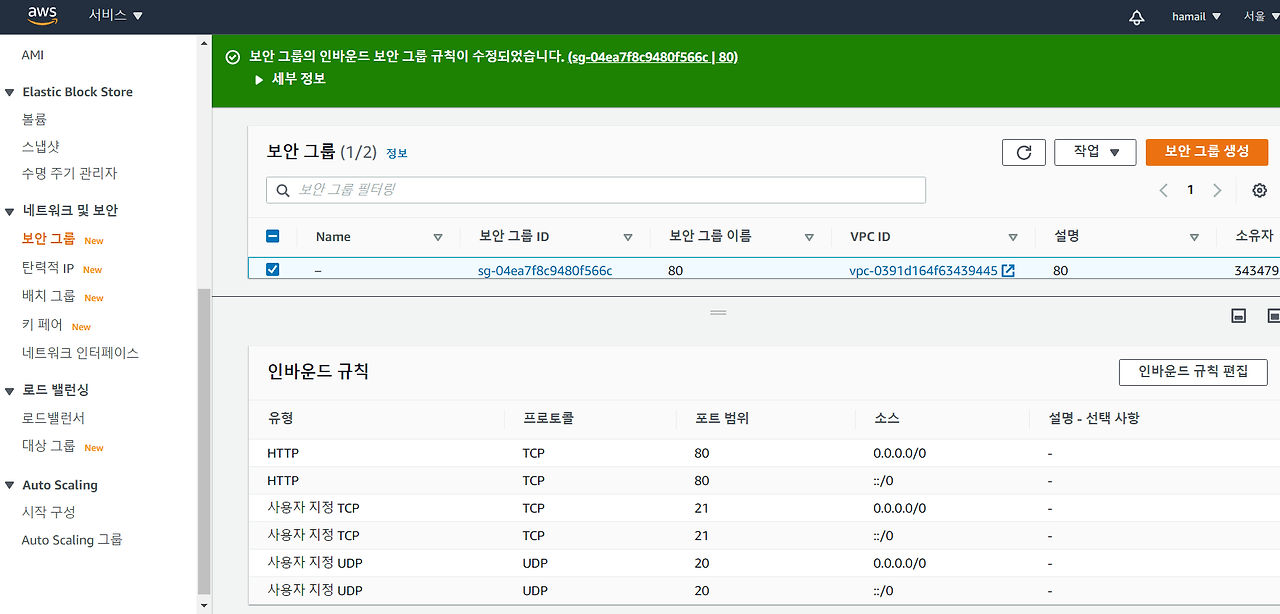1280x614 pixels.
Task: Collapse the details pane with the layout icon
Action: tap(1238, 315)
